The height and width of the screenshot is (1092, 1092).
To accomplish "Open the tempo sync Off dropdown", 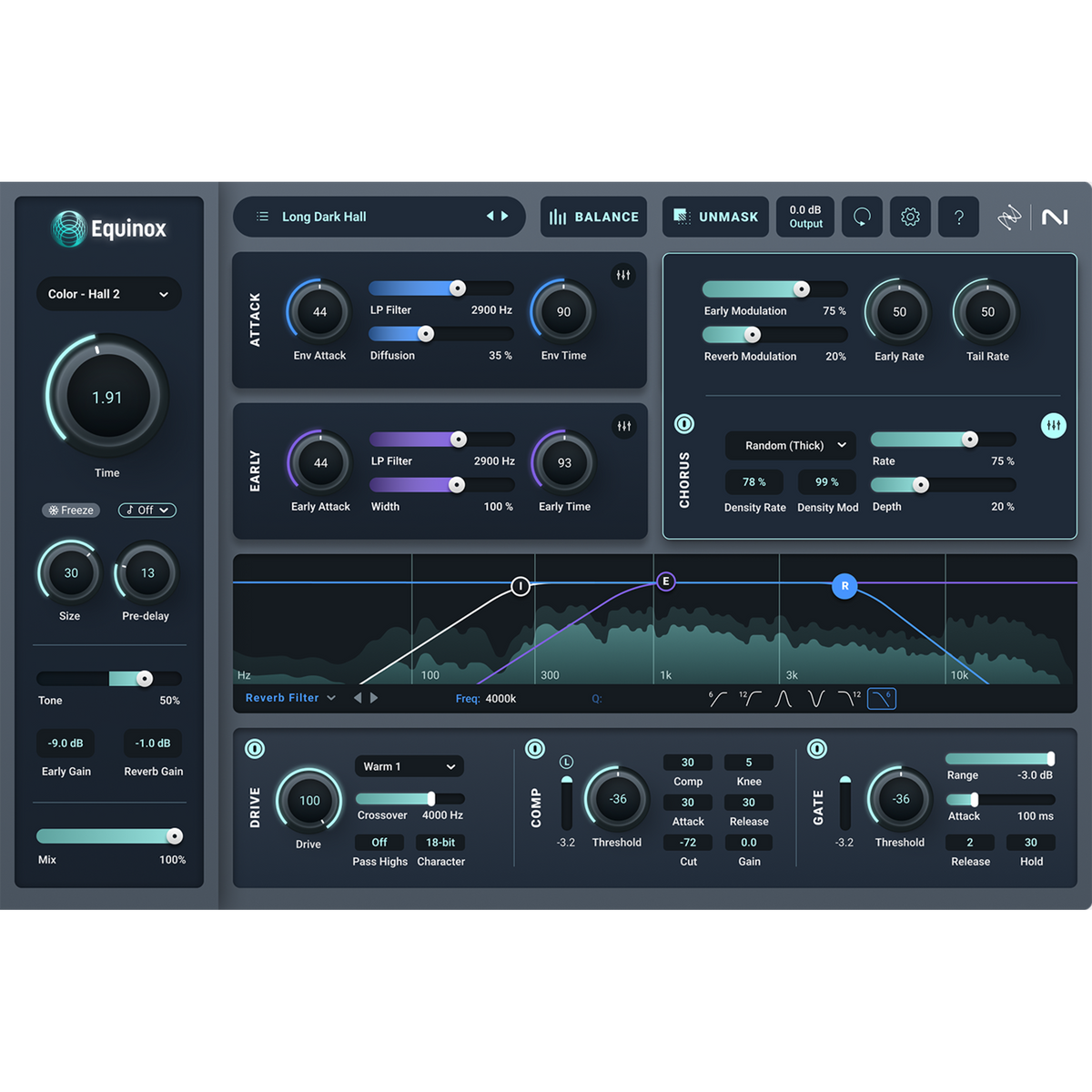I will [x=147, y=511].
